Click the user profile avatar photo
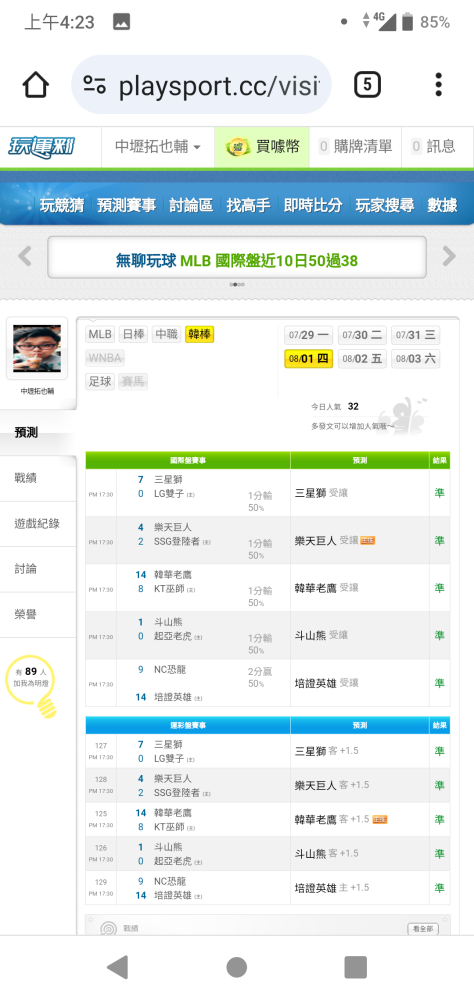Image resolution: width=474 pixels, height=1000 pixels. [x=37, y=348]
